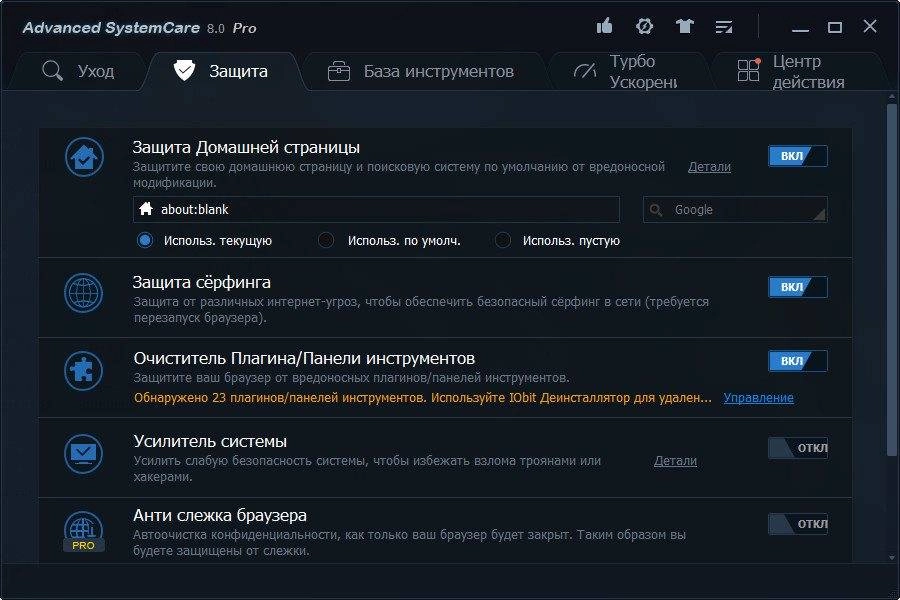Enable Усилитель системы switch
Viewport: 900px width, 600px height.
798,448
